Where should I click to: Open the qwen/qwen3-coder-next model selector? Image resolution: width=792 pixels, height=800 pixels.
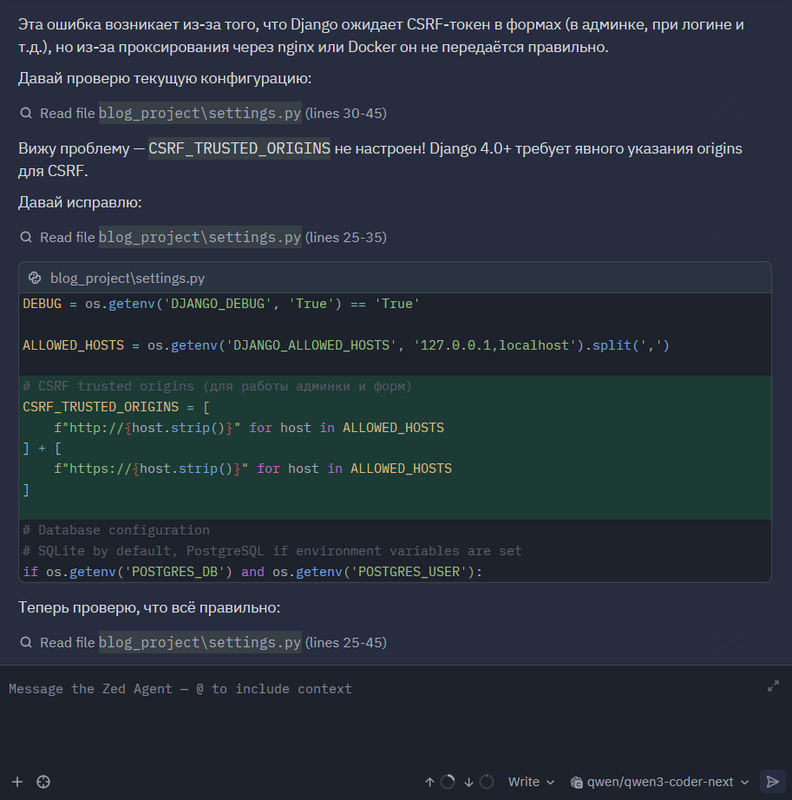(x=660, y=782)
